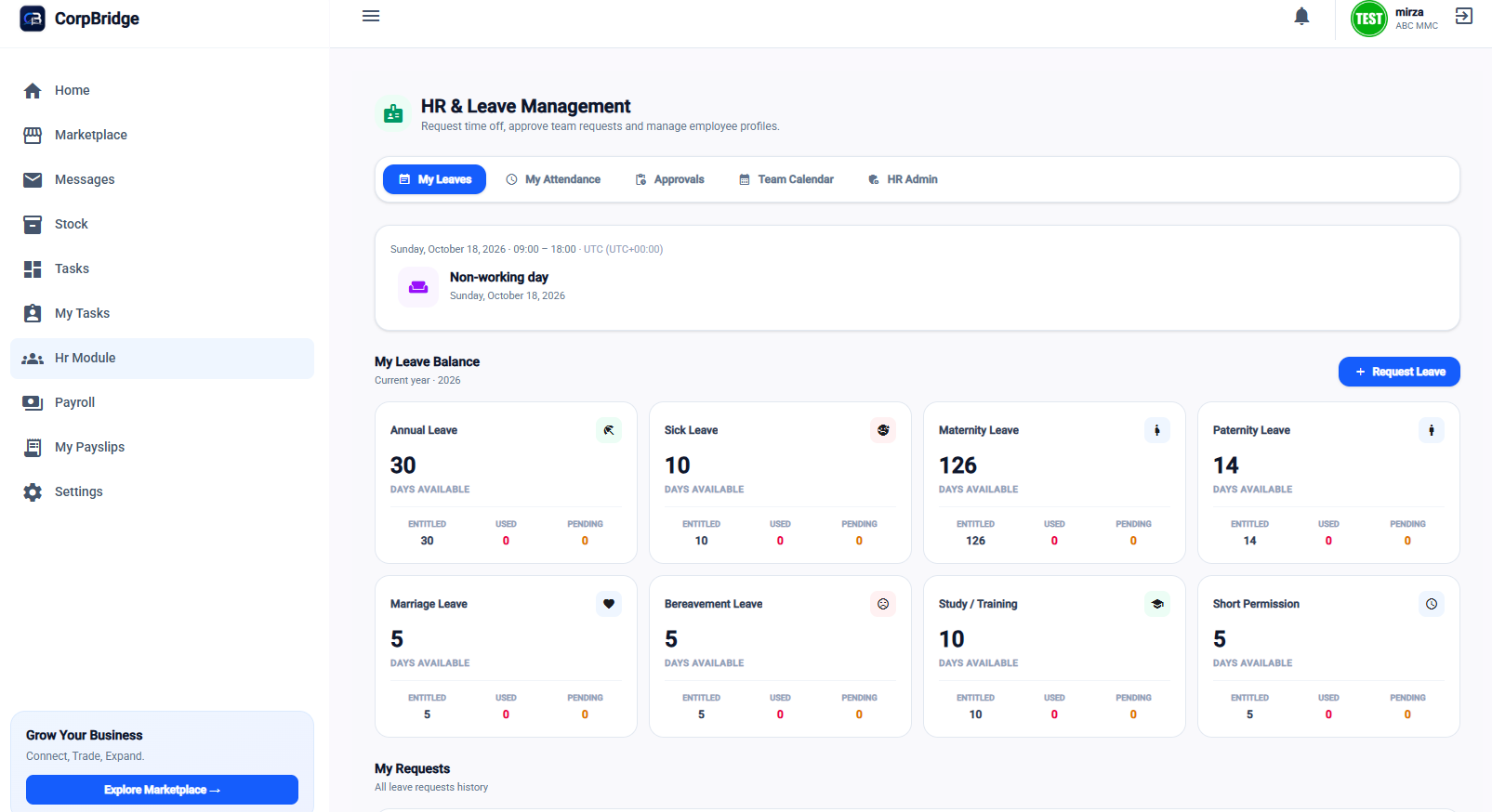Viewport: 1492px width, 812px height.
Task: Select the My Leaves tab
Action: point(434,179)
